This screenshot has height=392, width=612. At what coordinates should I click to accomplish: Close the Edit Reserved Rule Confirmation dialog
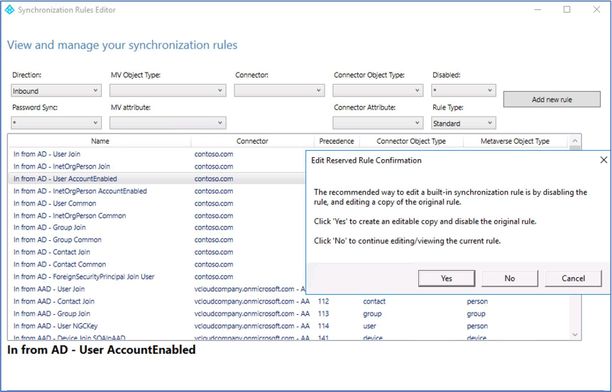[603, 160]
